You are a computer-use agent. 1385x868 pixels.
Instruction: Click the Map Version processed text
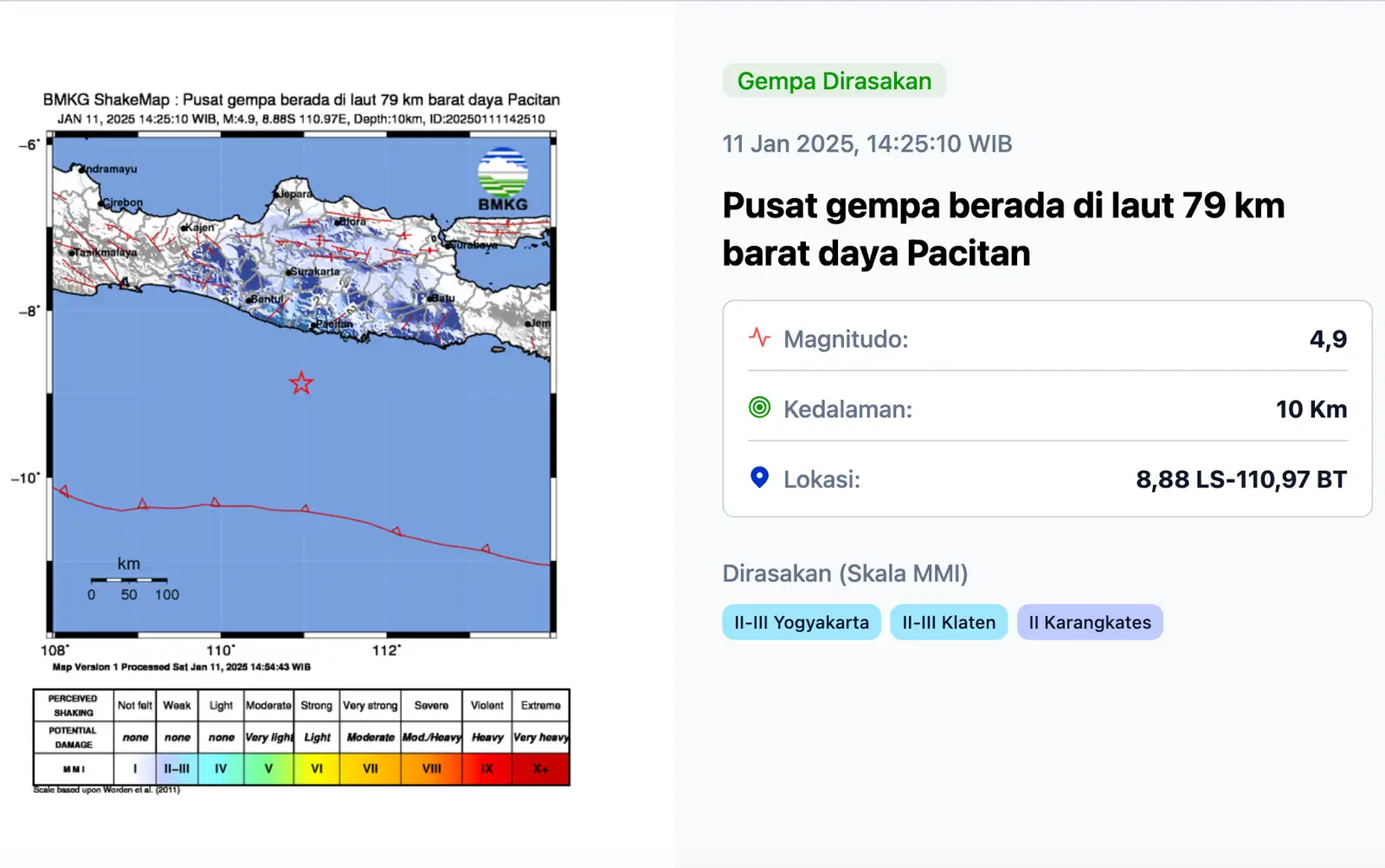pyautogui.click(x=182, y=666)
